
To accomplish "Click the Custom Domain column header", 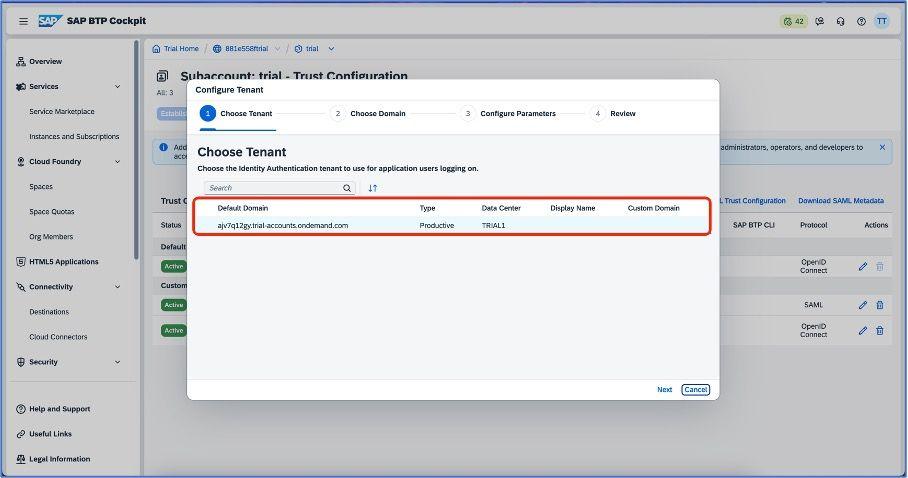I will (653, 208).
